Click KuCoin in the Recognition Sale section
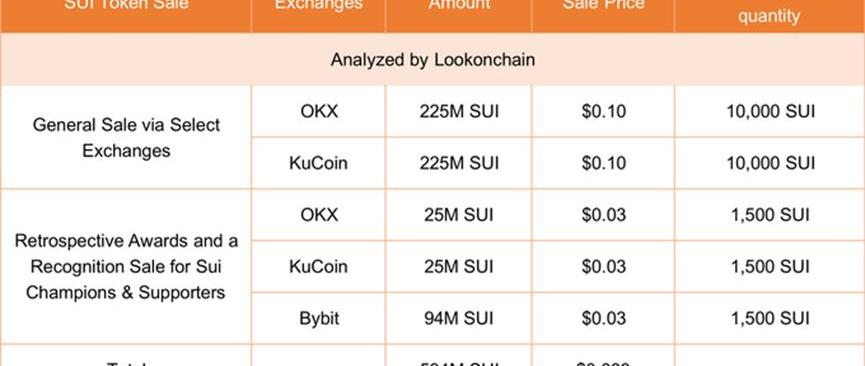The height and width of the screenshot is (366, 865). tap(318, 267)
